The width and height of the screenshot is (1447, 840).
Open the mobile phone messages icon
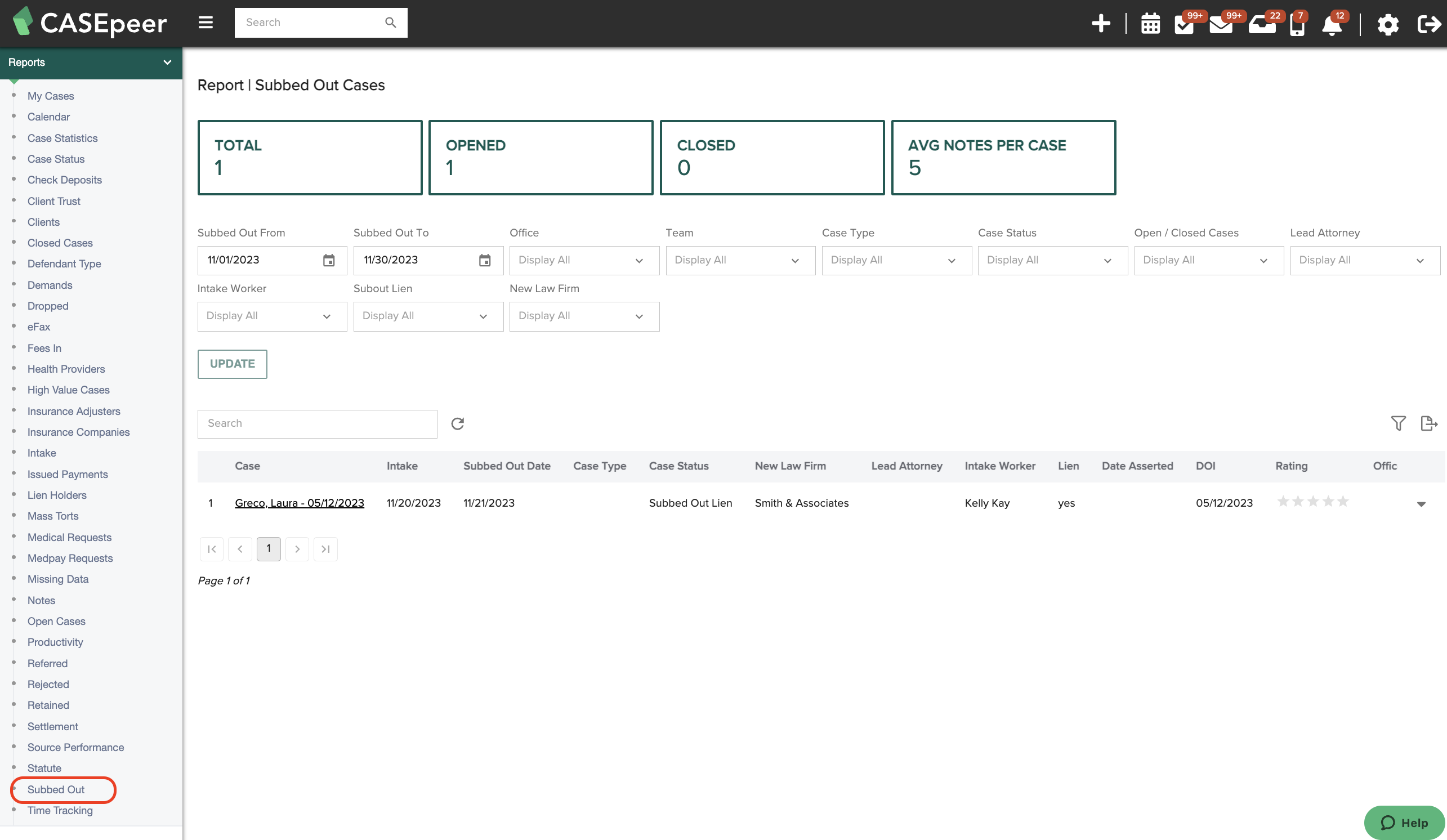coord(1297,25)
